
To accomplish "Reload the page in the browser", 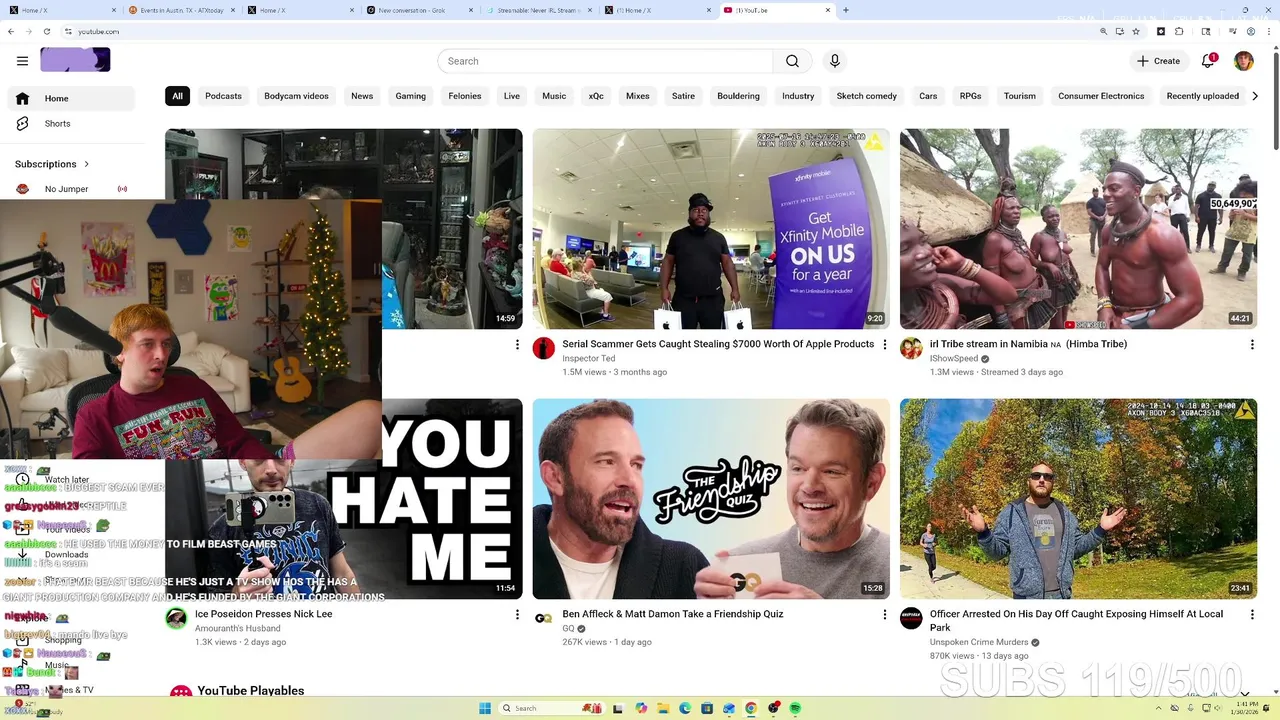I will click(46, 31).
